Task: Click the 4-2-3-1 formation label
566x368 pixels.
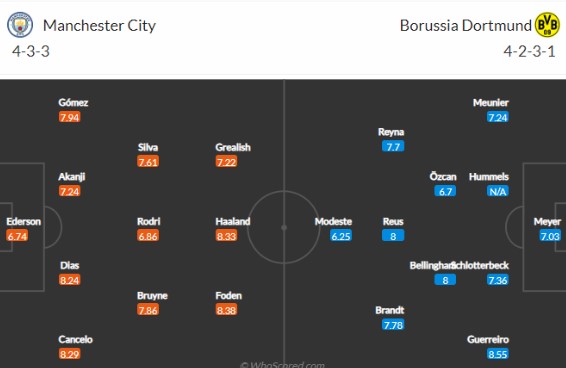Action: click(529, 51)
